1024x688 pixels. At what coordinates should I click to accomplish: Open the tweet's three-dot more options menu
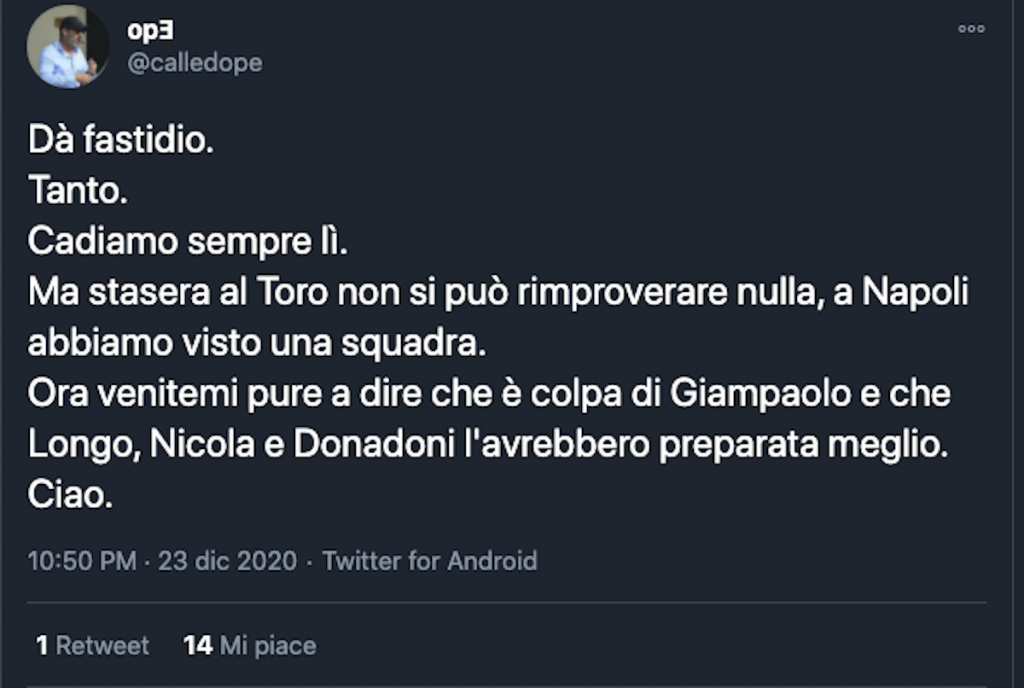click(x=971, y=29)
